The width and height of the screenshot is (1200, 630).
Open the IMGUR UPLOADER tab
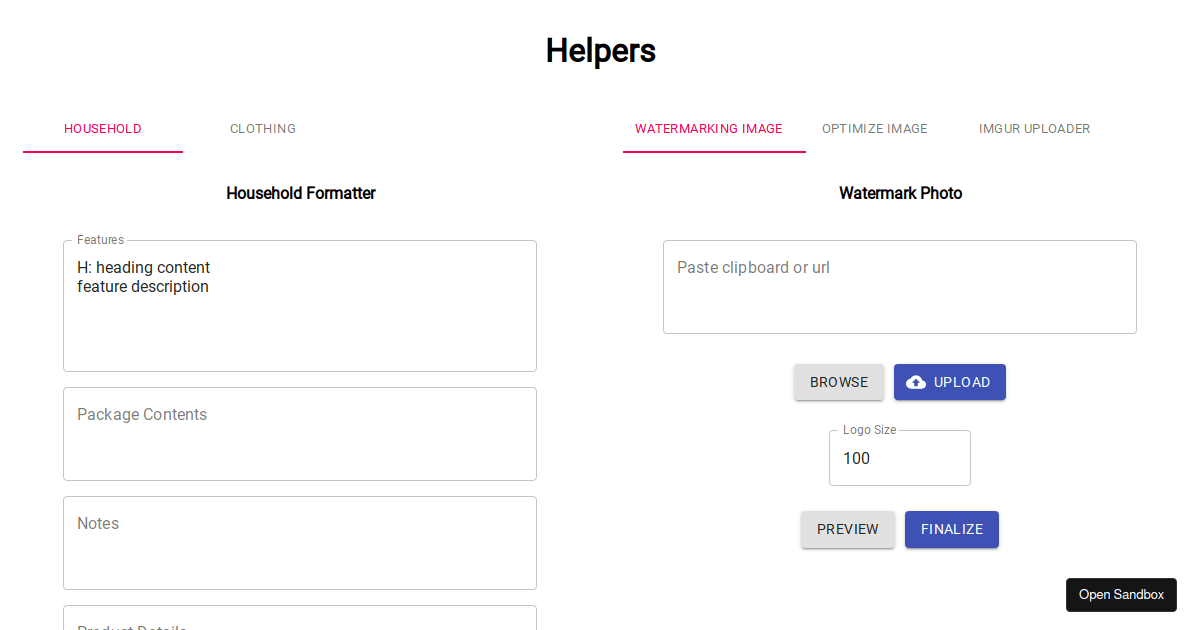(1034, 128)
